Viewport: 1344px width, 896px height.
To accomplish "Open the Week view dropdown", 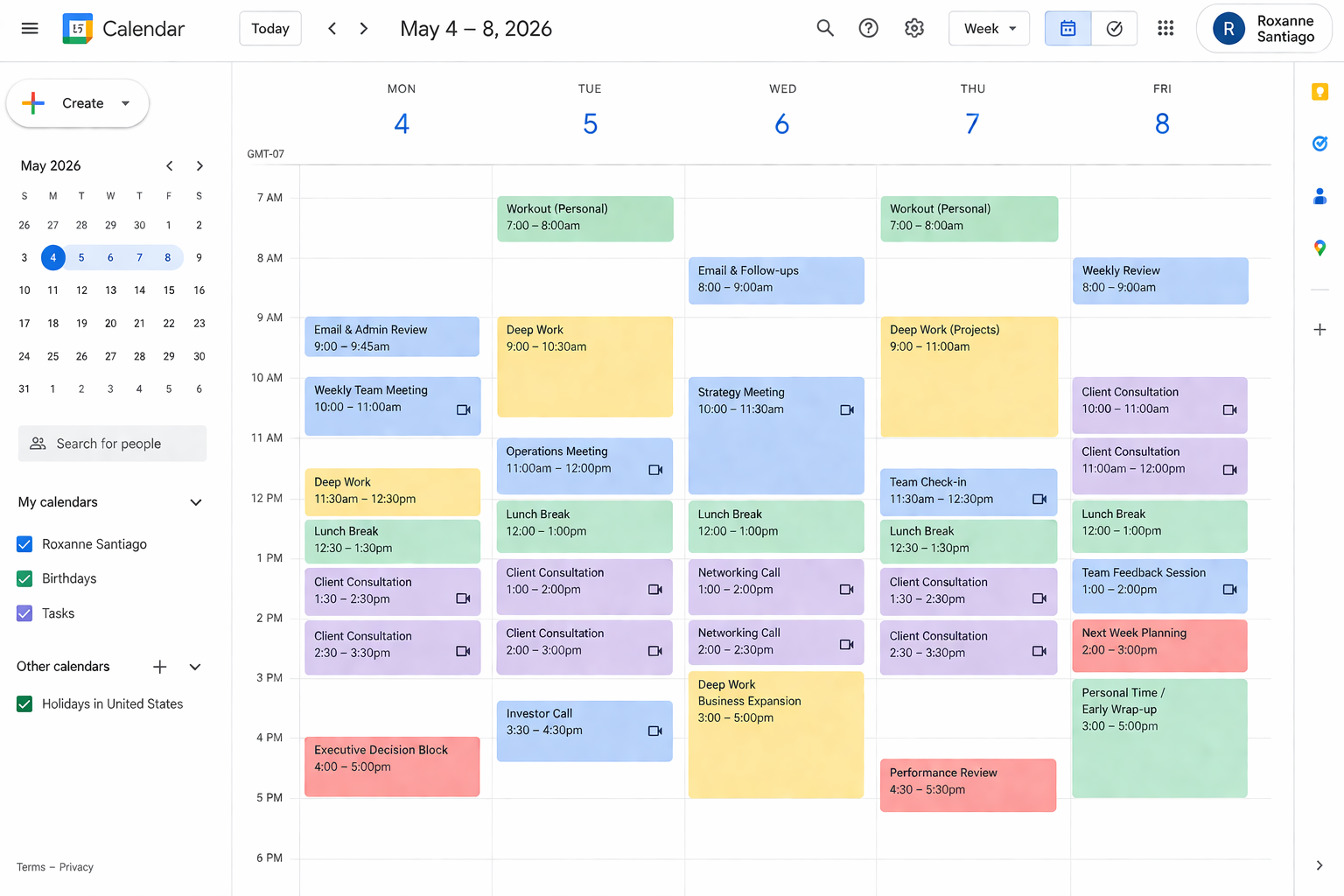I will pyautogui.click(x=989, y=29).
